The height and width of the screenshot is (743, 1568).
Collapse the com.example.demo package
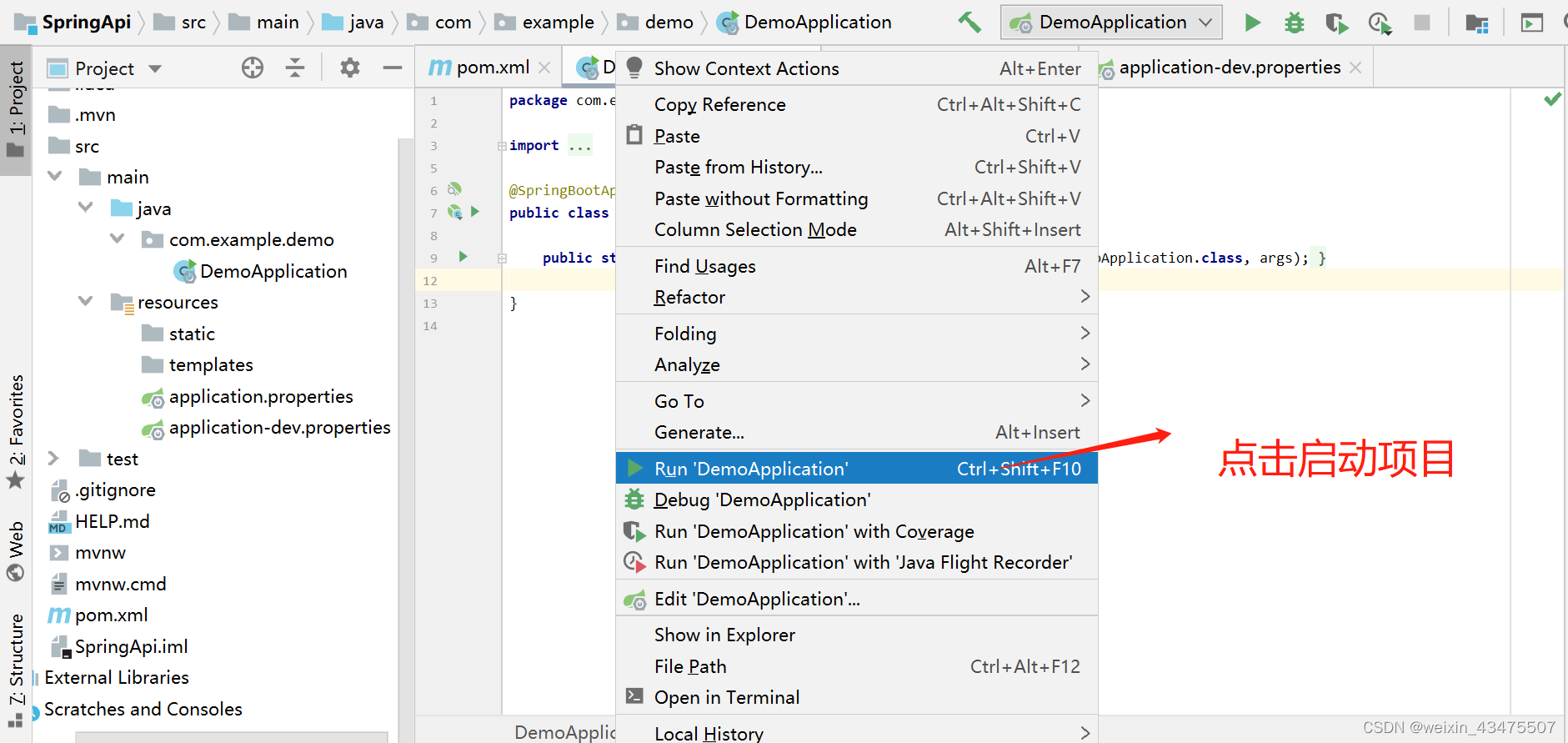[x=118, y=239]
